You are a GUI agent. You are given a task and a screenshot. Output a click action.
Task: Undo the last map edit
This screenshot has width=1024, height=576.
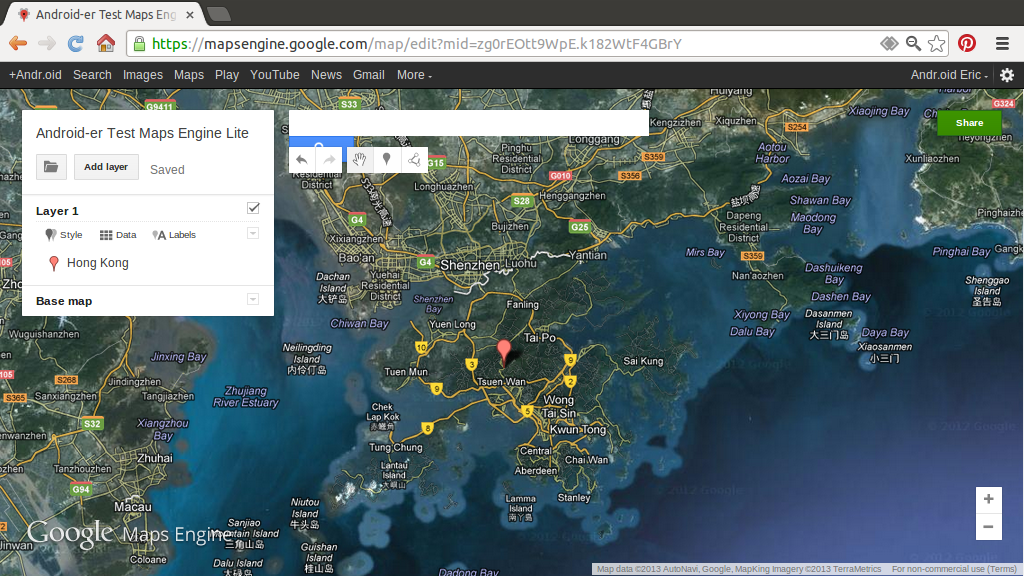click(301, 159)
